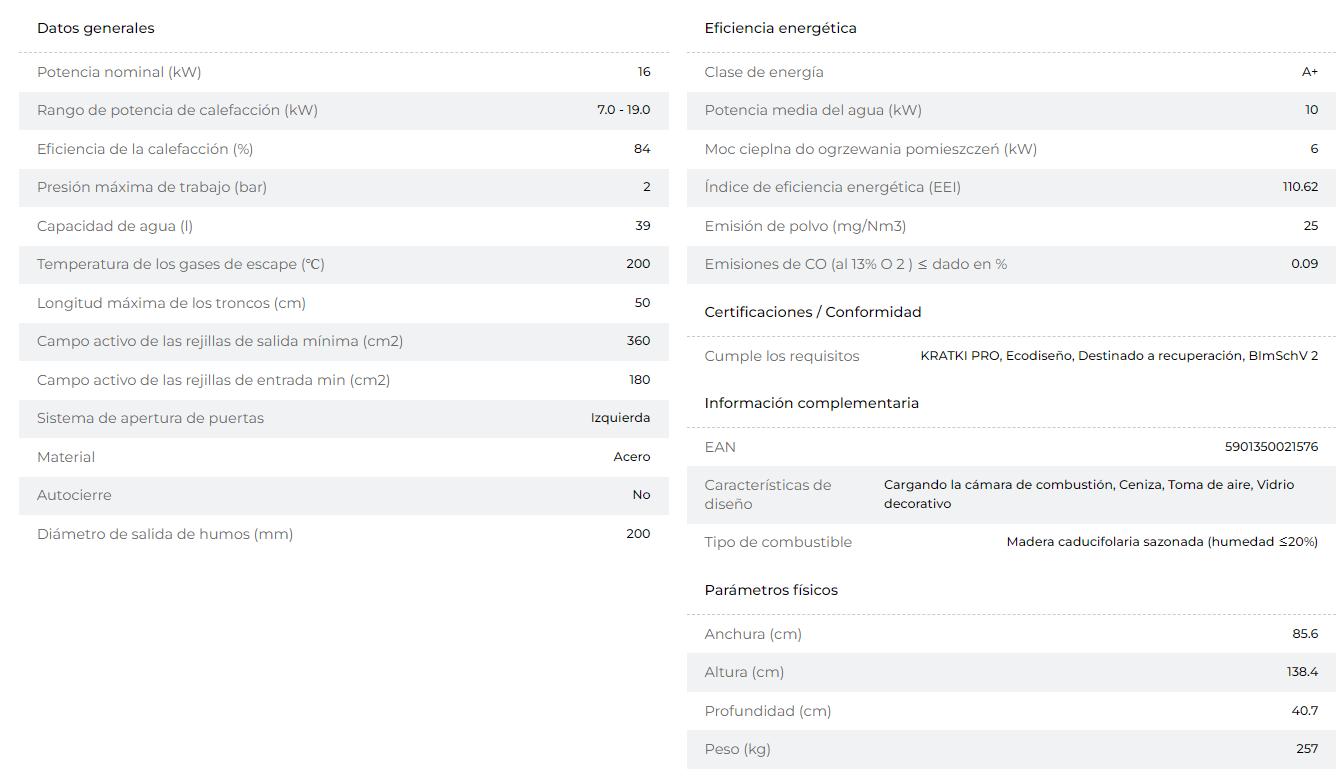The height and width of the screenshot is (774, 1338).
Task: Click the Parámetros físicos heading
Action: coord(771,590)
